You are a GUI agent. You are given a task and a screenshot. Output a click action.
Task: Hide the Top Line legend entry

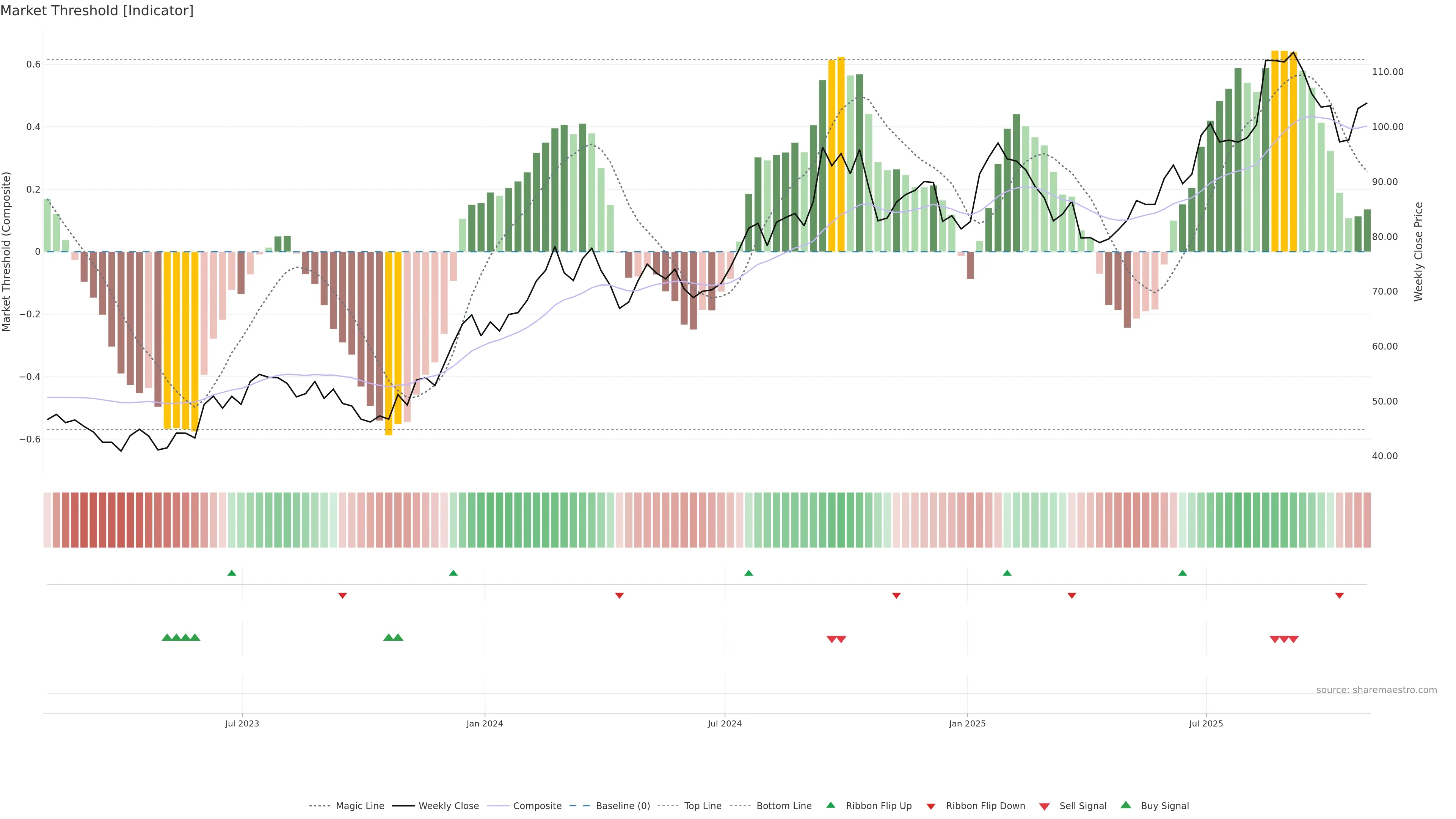click(x=703, y=806)
